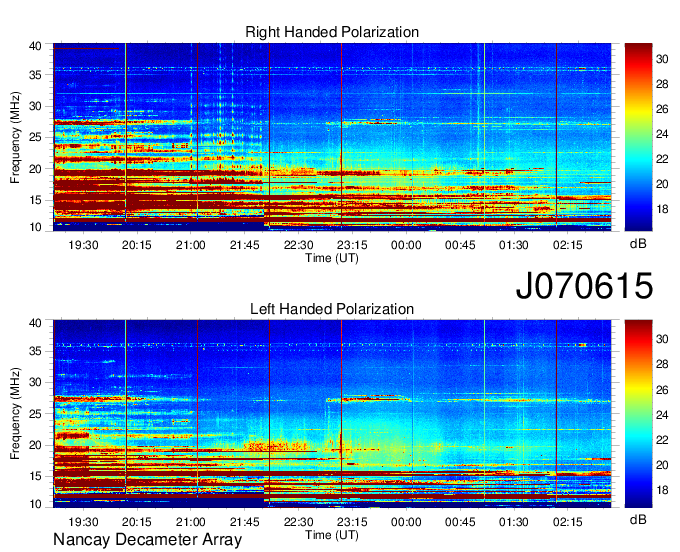
Task: Click 19:30 tick under Left Handed plot
Action: (83, 522)
